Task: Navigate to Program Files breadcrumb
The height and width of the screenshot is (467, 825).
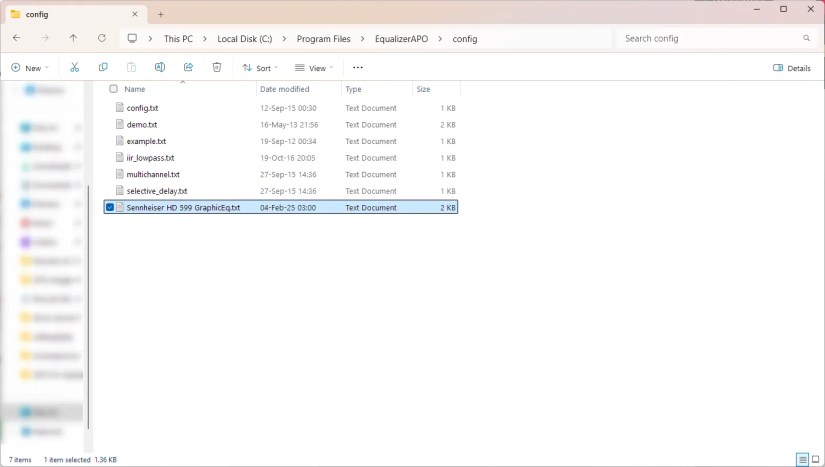Action: pyautogui.click(x=324, y=38)
